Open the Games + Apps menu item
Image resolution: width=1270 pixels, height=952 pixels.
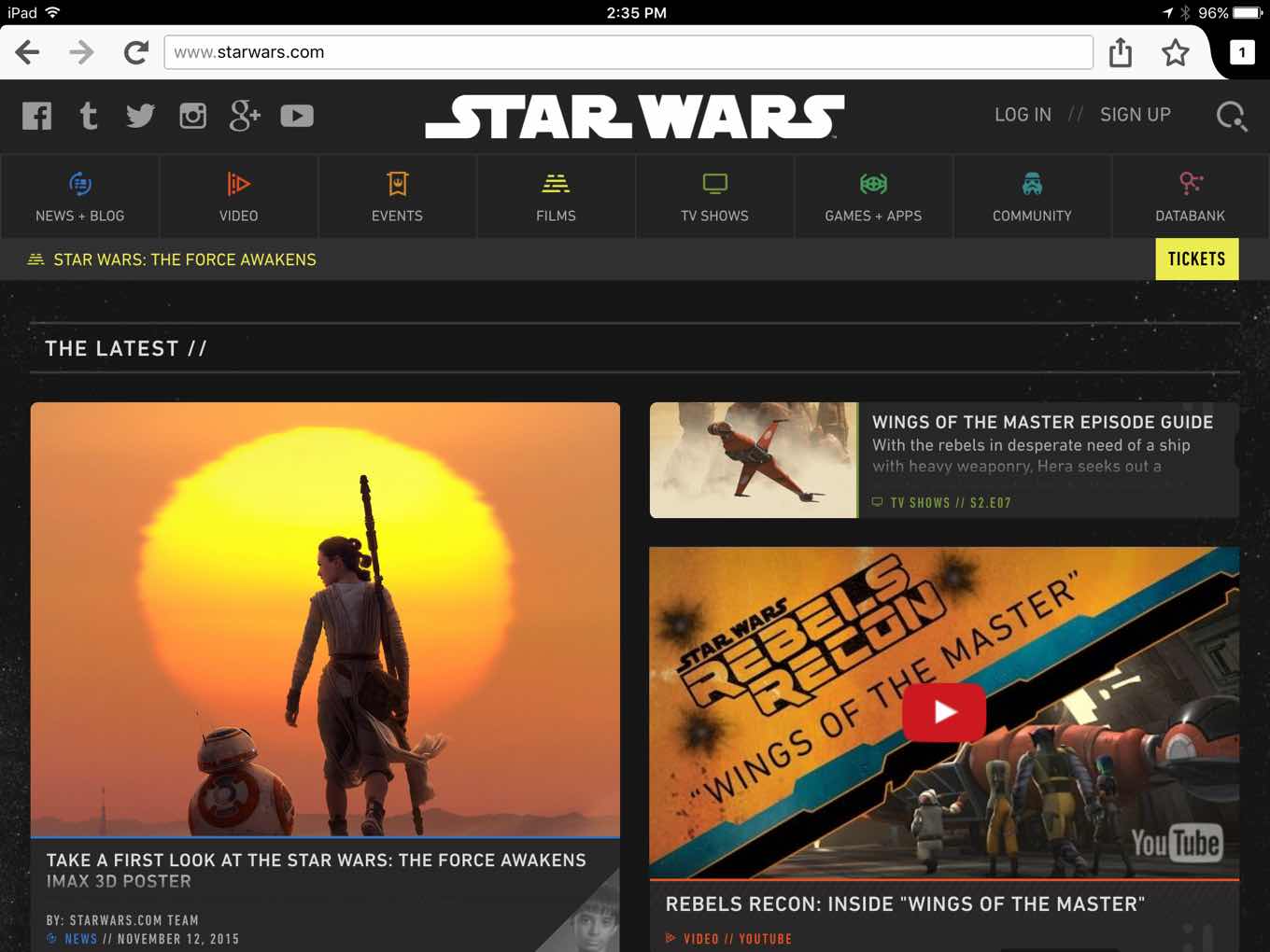pyautogui.click(x=873, y=197)
